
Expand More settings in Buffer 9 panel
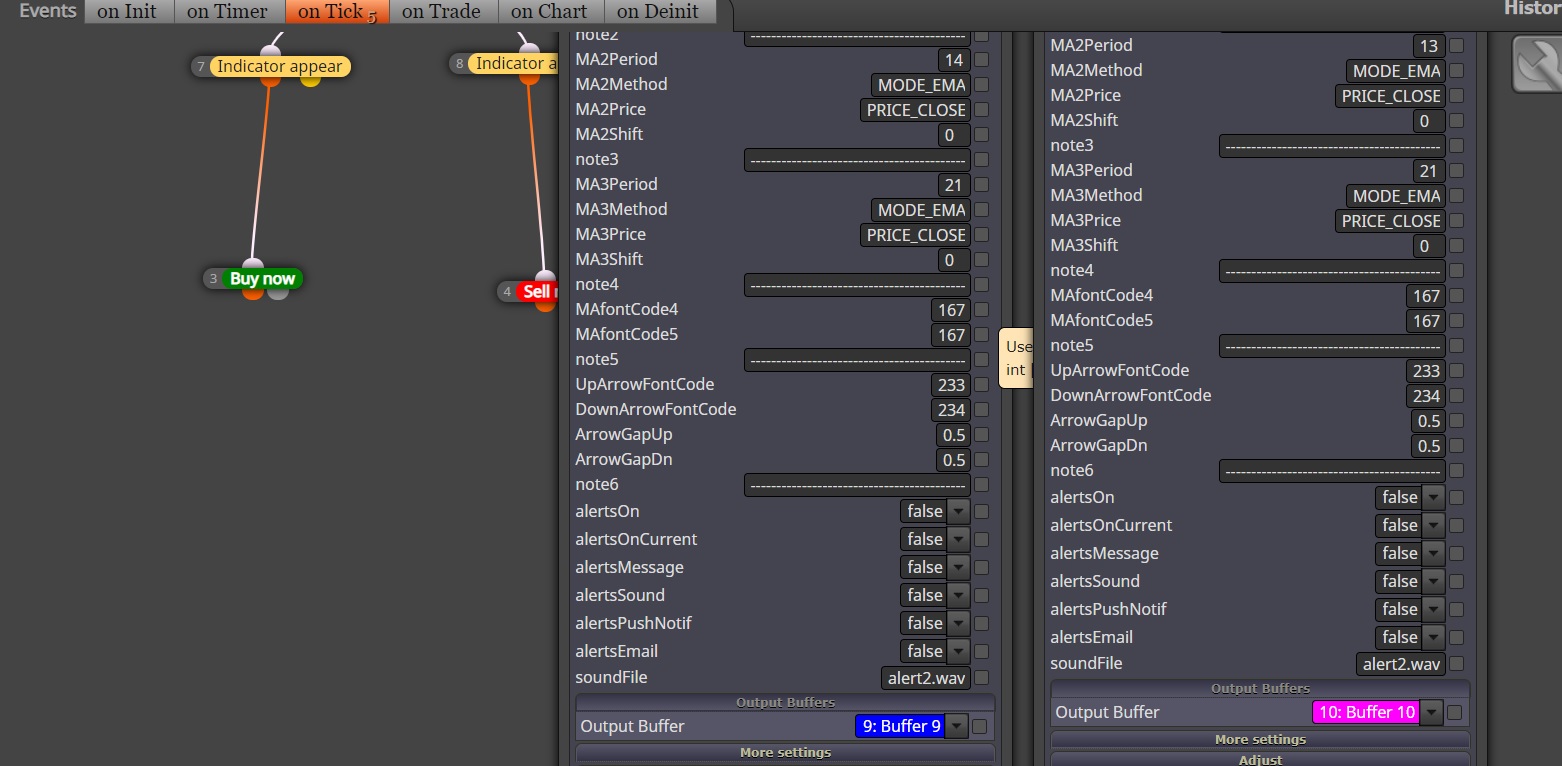(785, 752)
